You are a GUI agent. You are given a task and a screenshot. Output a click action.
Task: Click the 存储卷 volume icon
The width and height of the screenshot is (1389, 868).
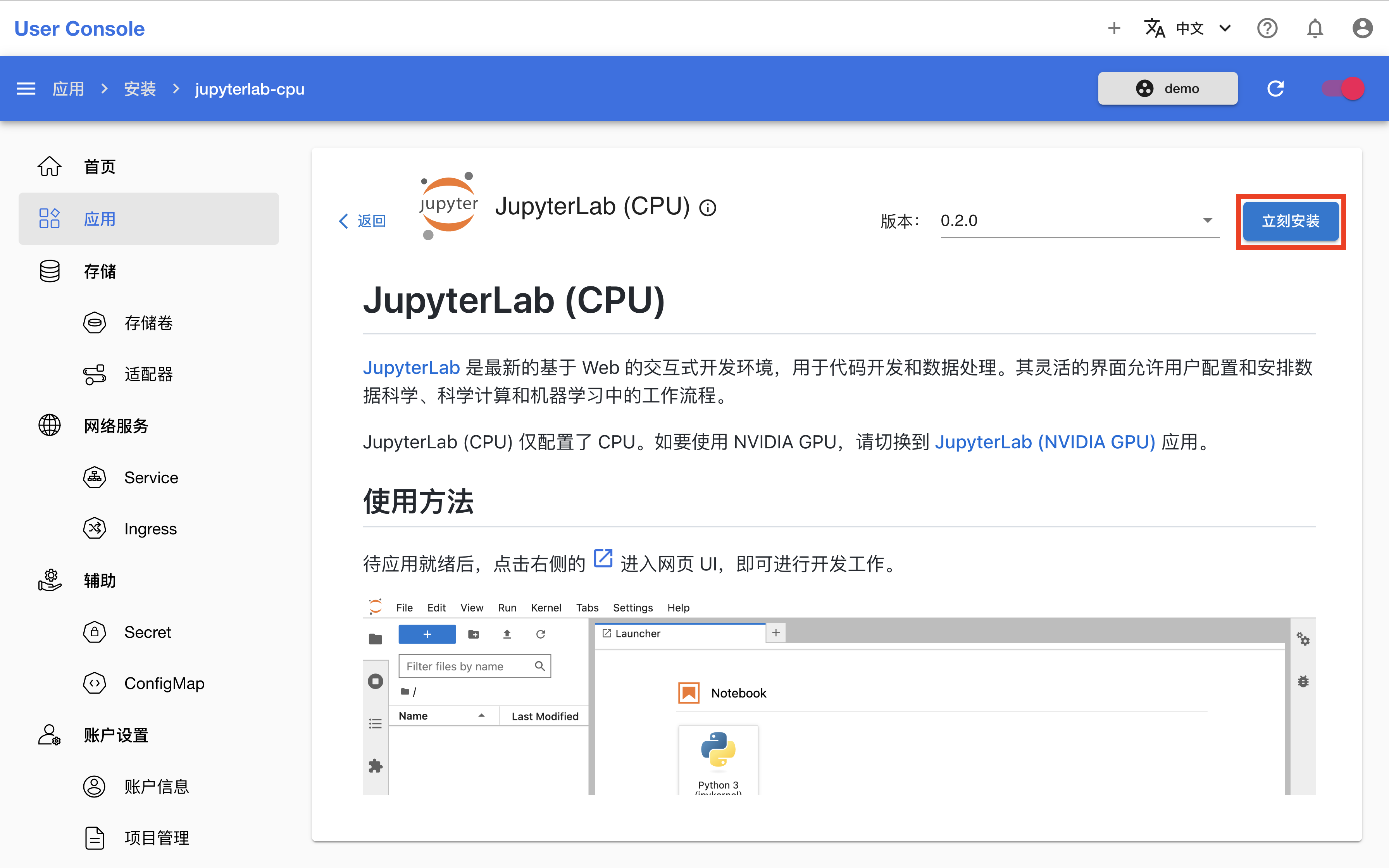click(x=95, y=323)
